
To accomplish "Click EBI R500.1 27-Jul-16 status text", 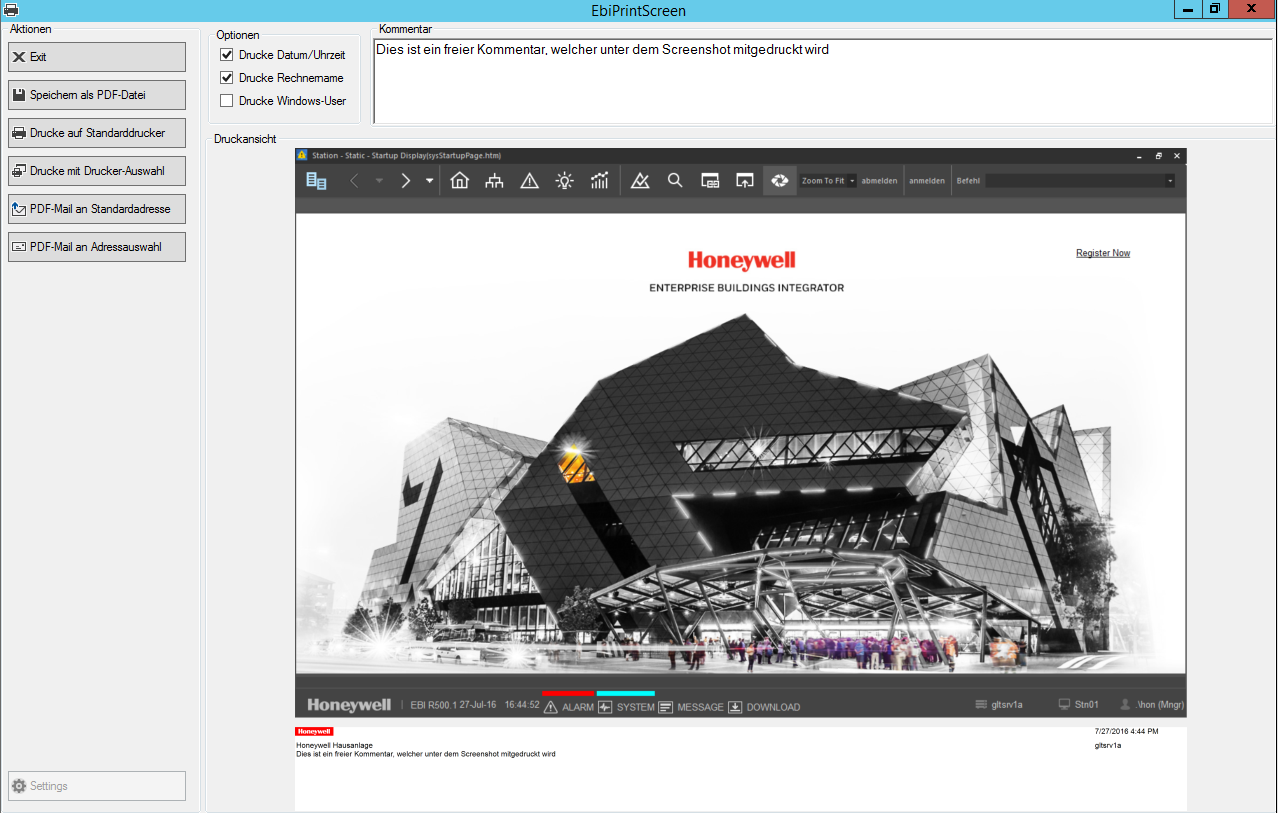I will click(x=454, y=705).
